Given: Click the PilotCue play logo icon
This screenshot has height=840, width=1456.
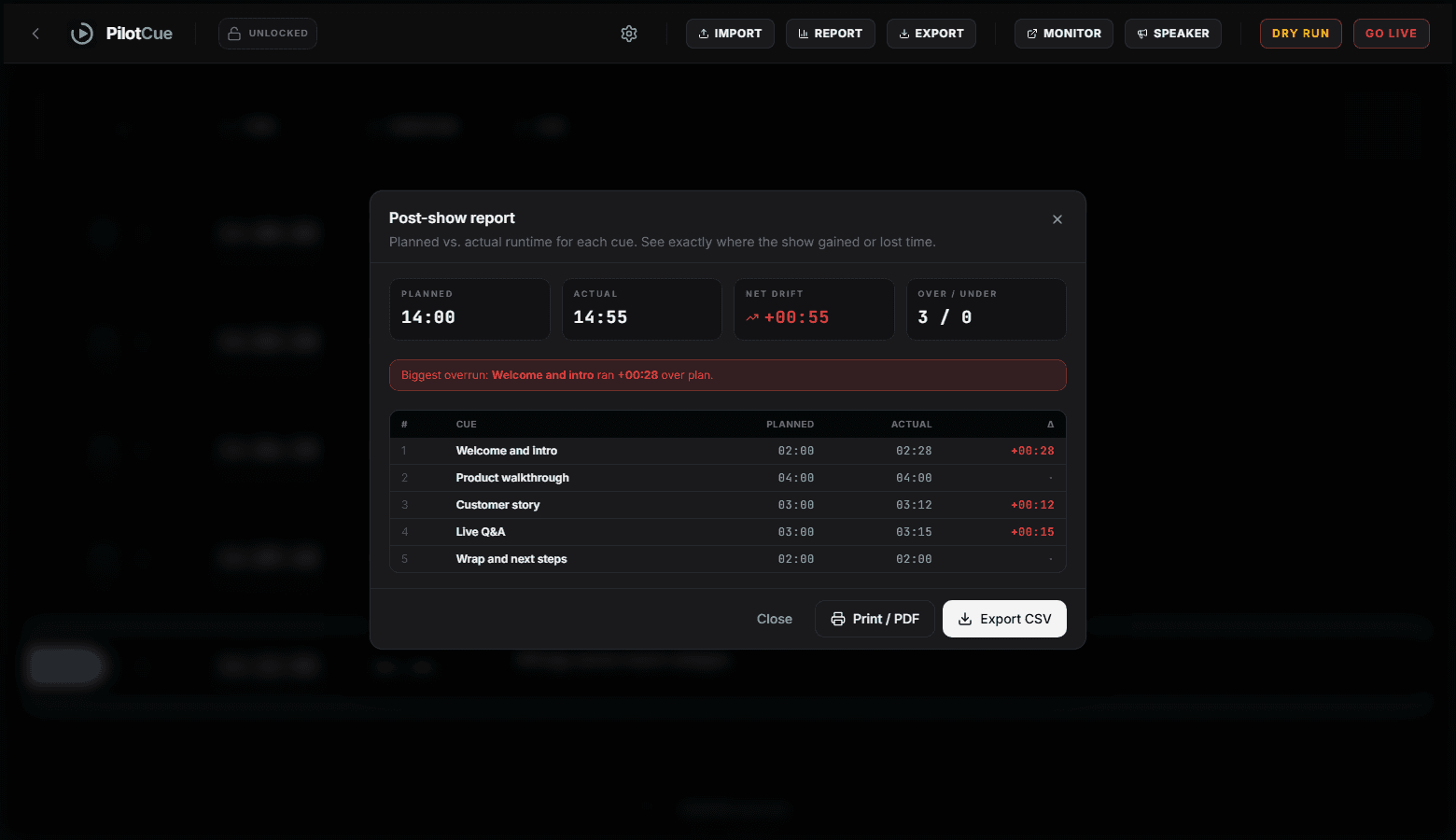Looking at the screenshot, I should coord(82,34).
